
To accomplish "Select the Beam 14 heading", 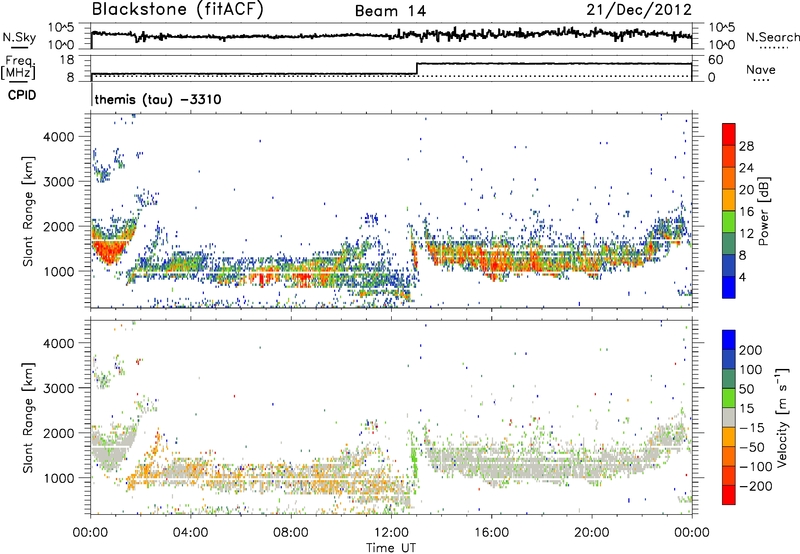I will click(390, 11).
